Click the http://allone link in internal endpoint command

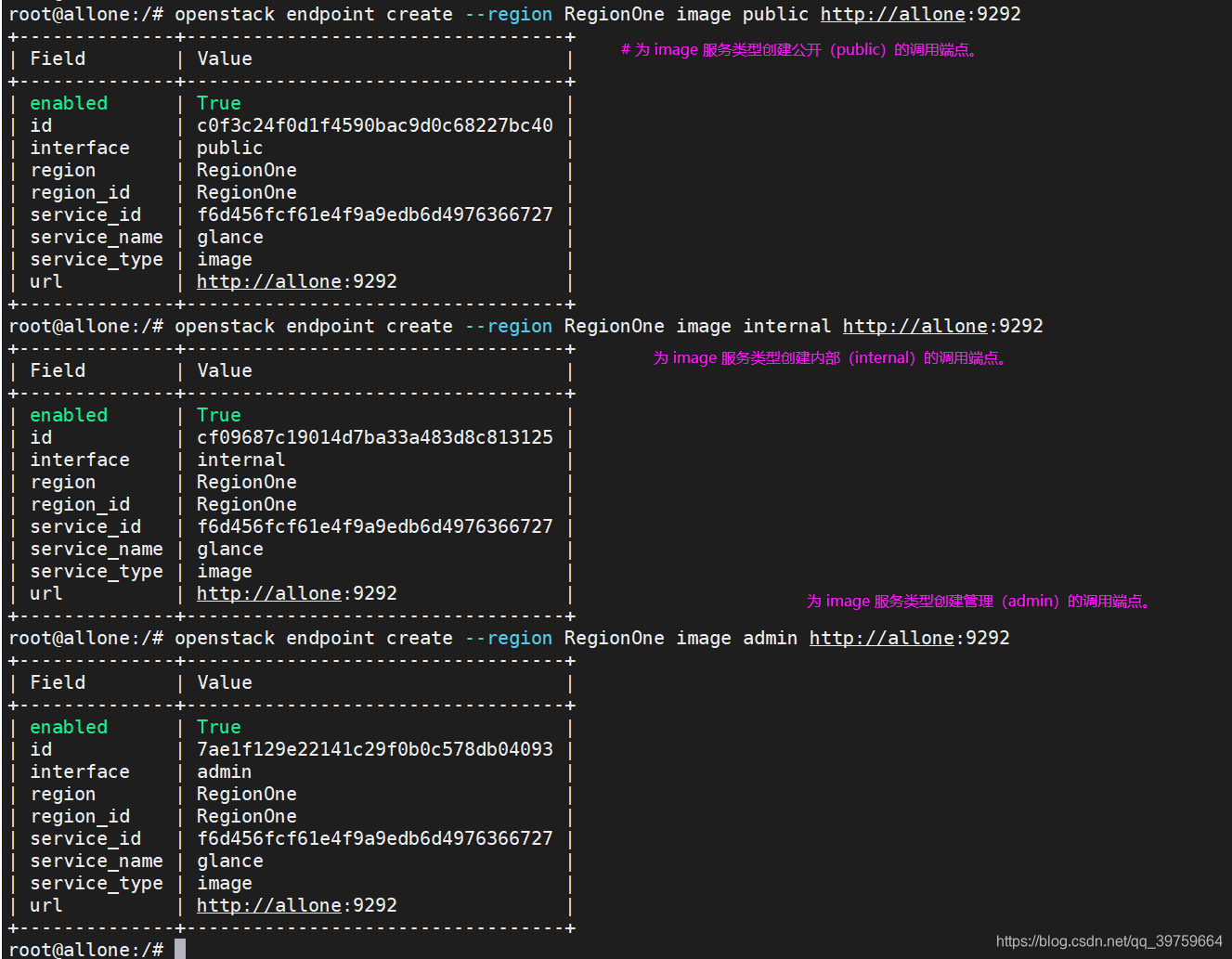click(x=915, y=327)
